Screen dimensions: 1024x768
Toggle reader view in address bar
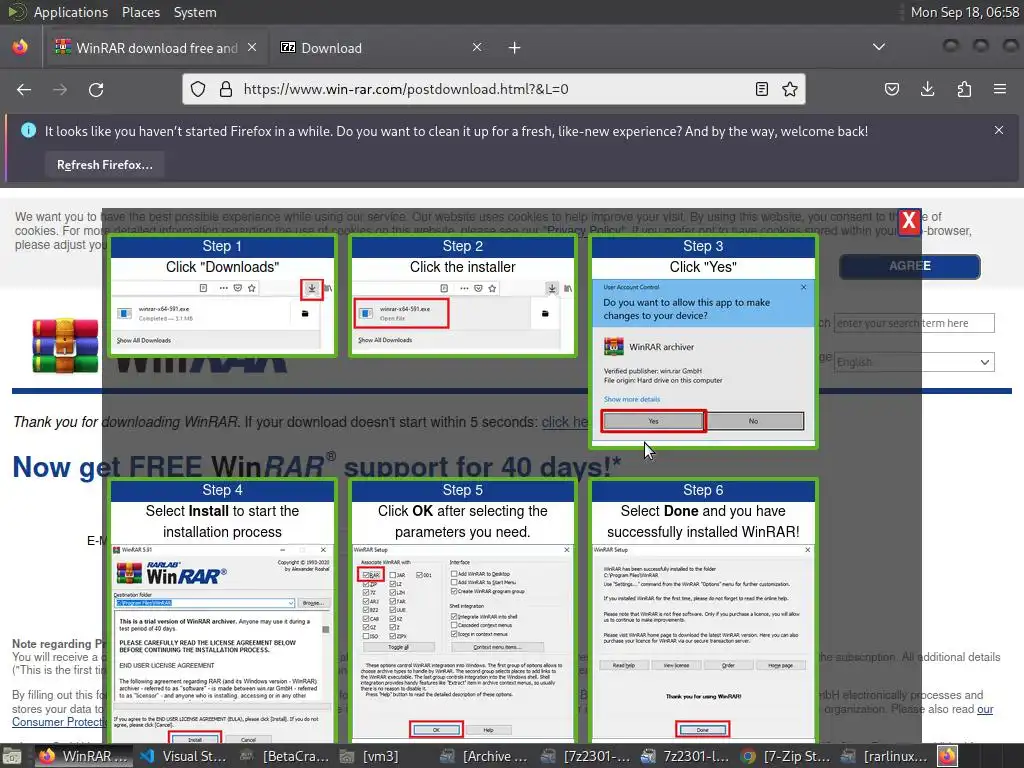pyautogui.click(x=761, y=89)
